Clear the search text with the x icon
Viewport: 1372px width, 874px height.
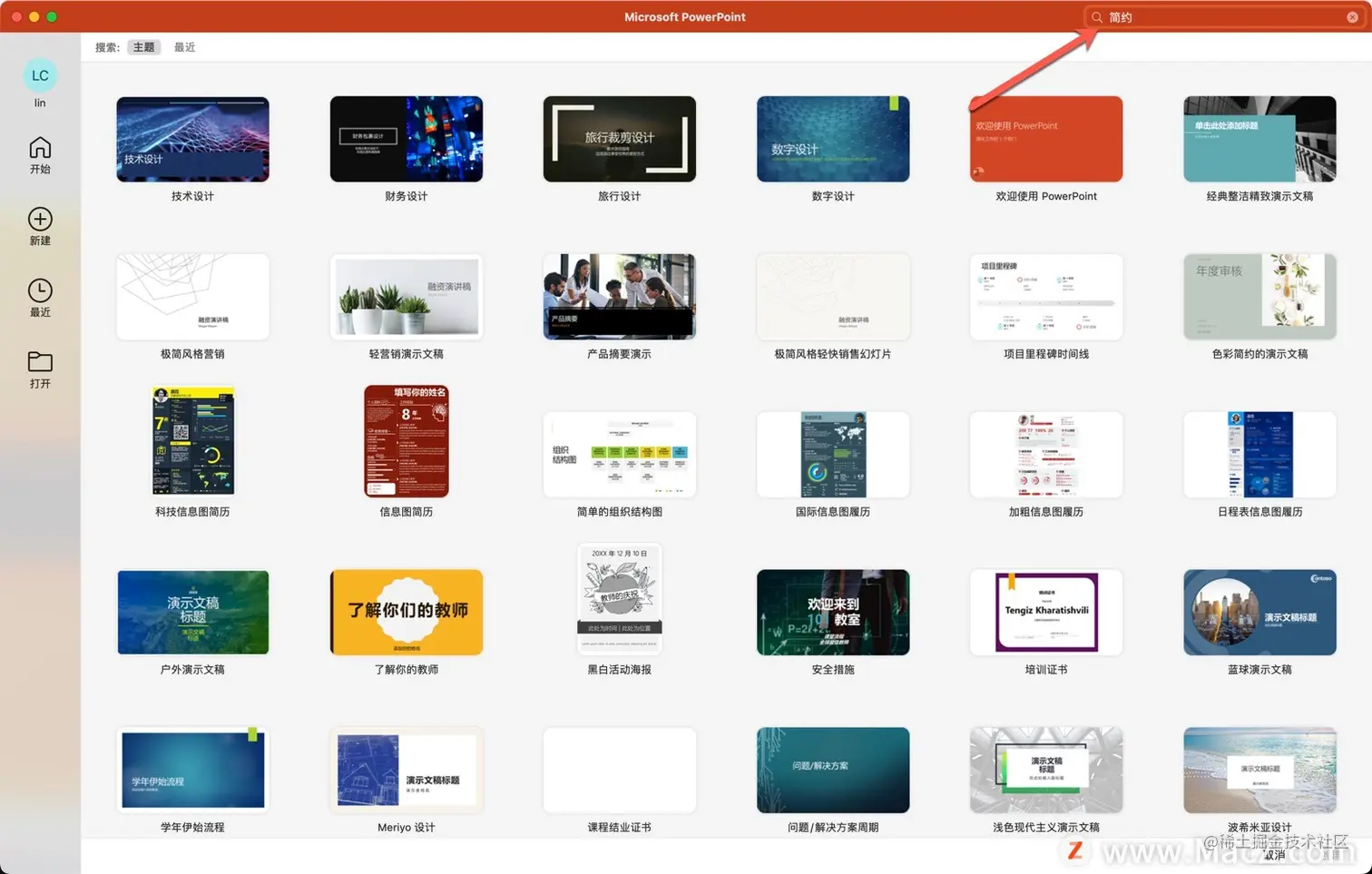pyautogui.click(x=1352, y=17)
